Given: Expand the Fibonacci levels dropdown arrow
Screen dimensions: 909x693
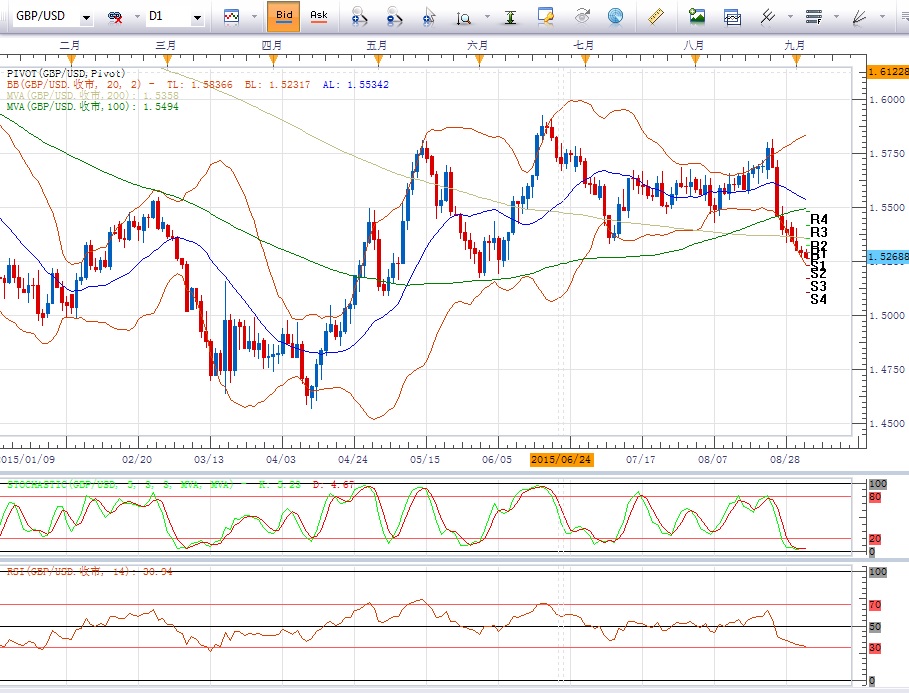Looking at the screenshot, I should pos(836,17).
